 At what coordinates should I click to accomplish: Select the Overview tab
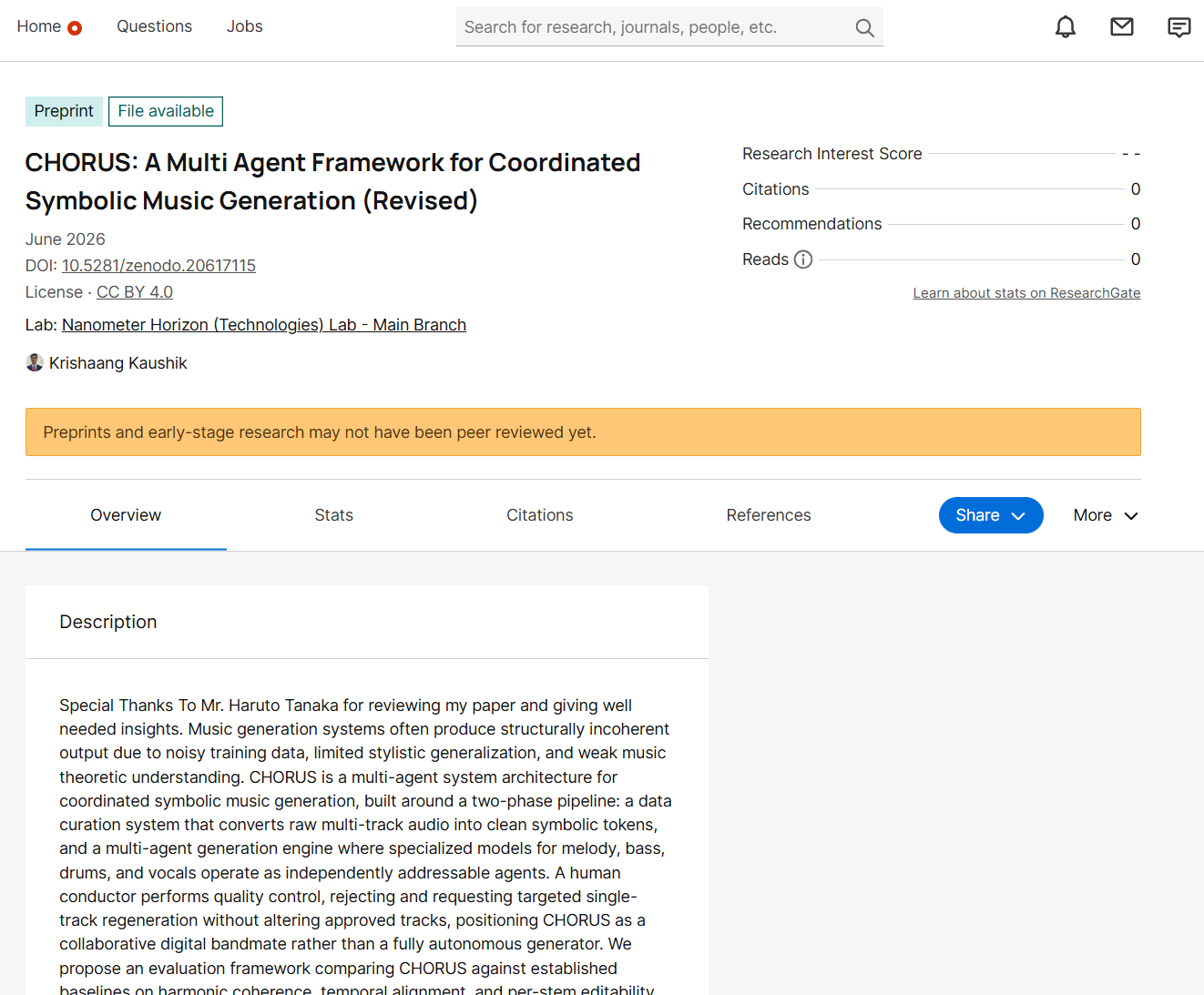pos(126,515)
